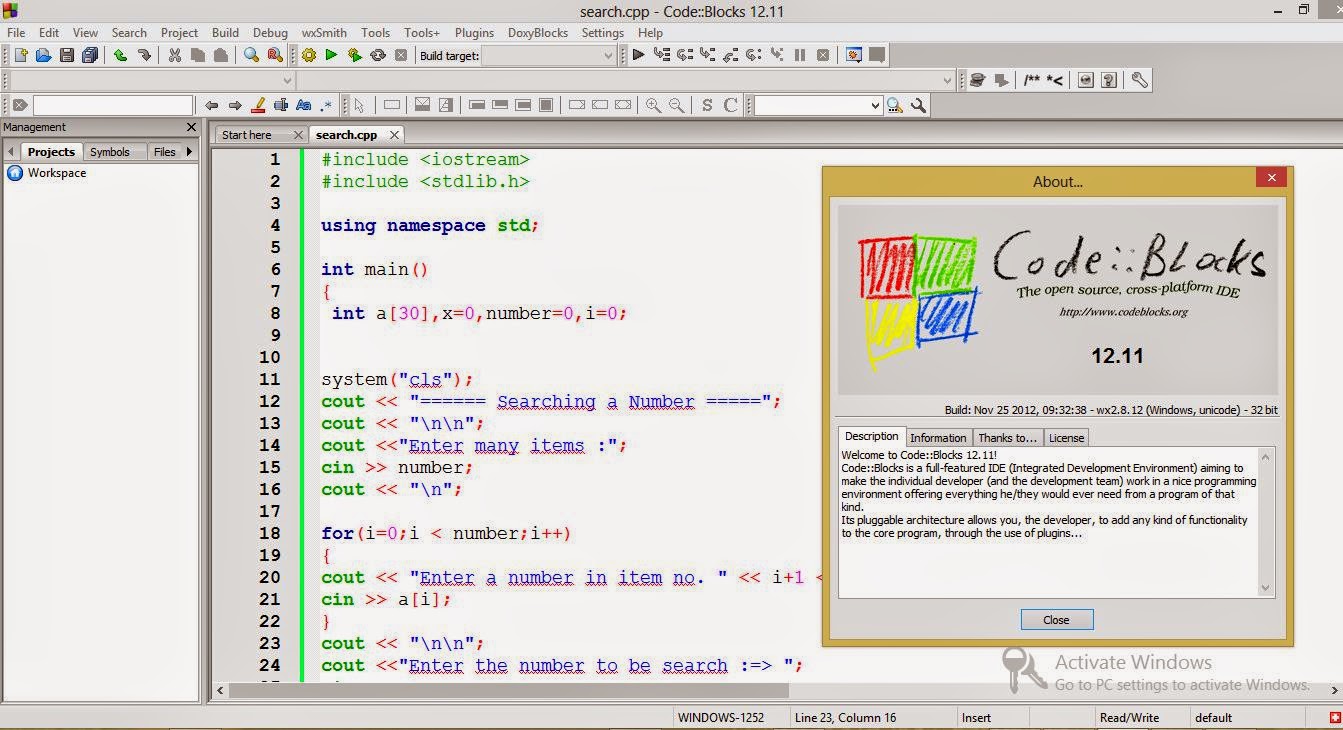Click the Build and run icon

click(354, 56)
